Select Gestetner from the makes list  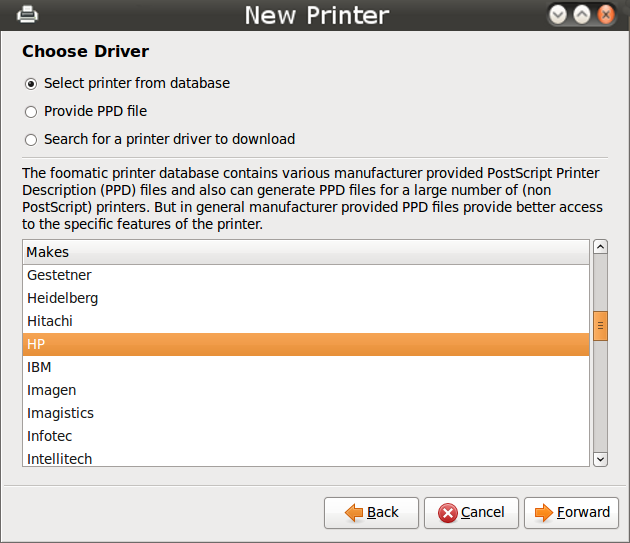306,275
